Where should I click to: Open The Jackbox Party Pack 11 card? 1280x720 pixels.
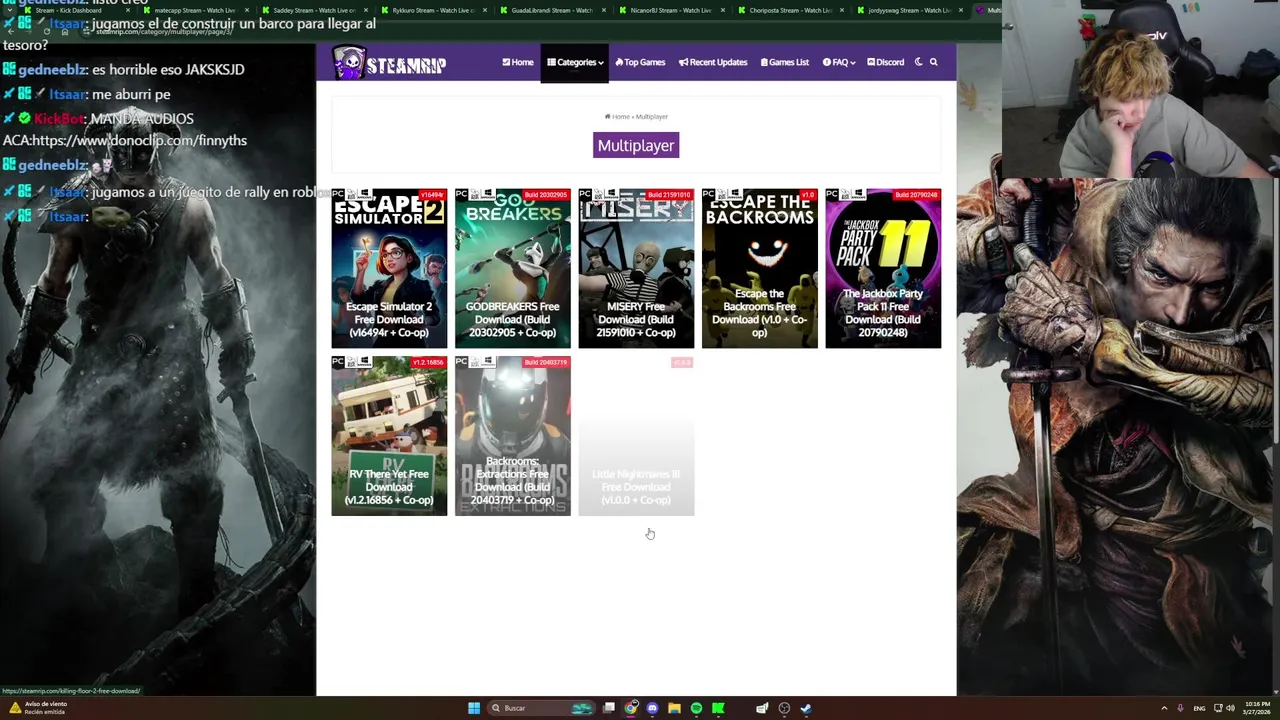(883, 268)
